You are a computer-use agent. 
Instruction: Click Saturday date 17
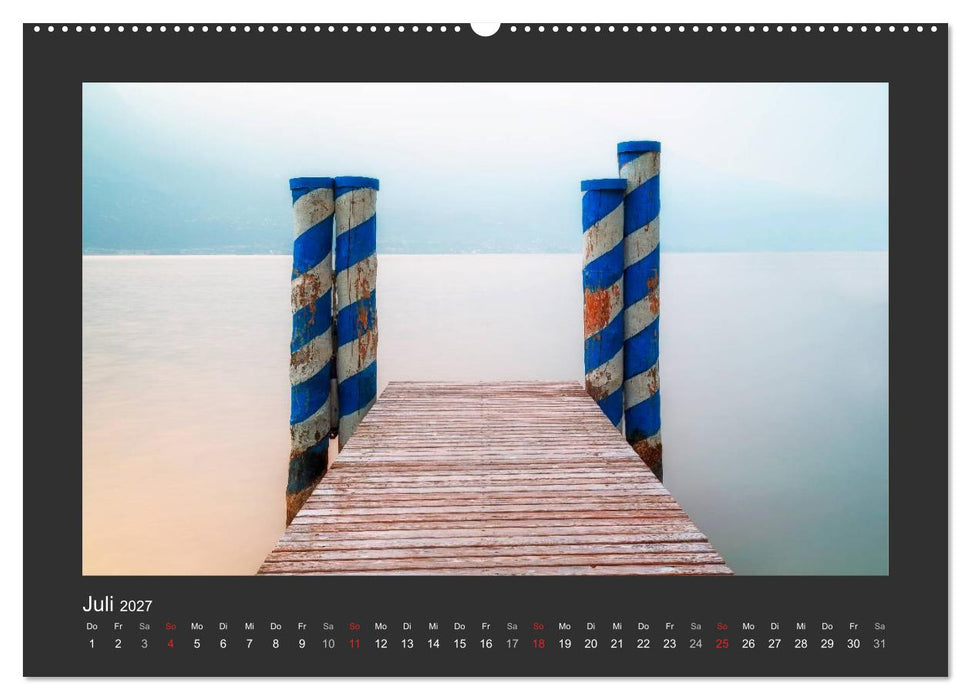pos(512,644)
